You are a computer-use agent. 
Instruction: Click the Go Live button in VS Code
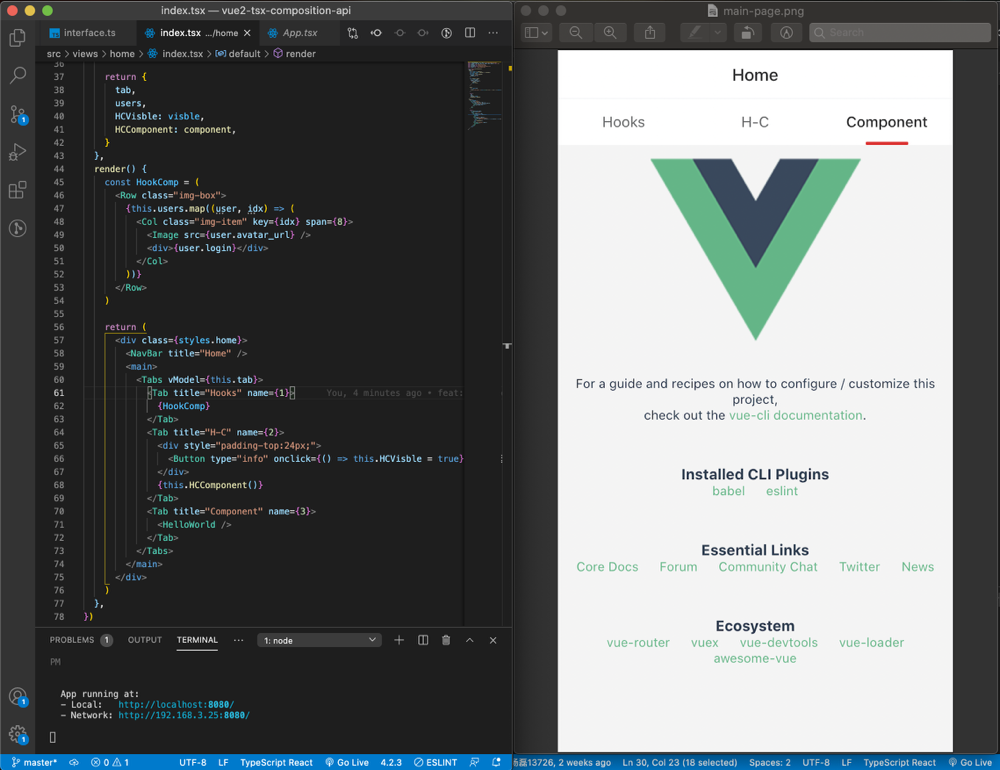[x=347, y=762]
